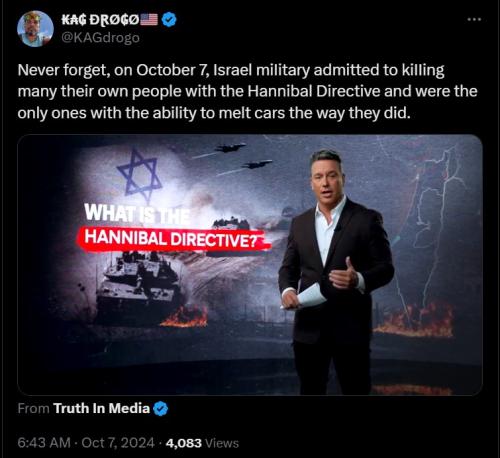The height and width of the screenshot is (458, 500).
Task: Click the 'WHAT IS THE' title text
Action: (x=137, y=213)
